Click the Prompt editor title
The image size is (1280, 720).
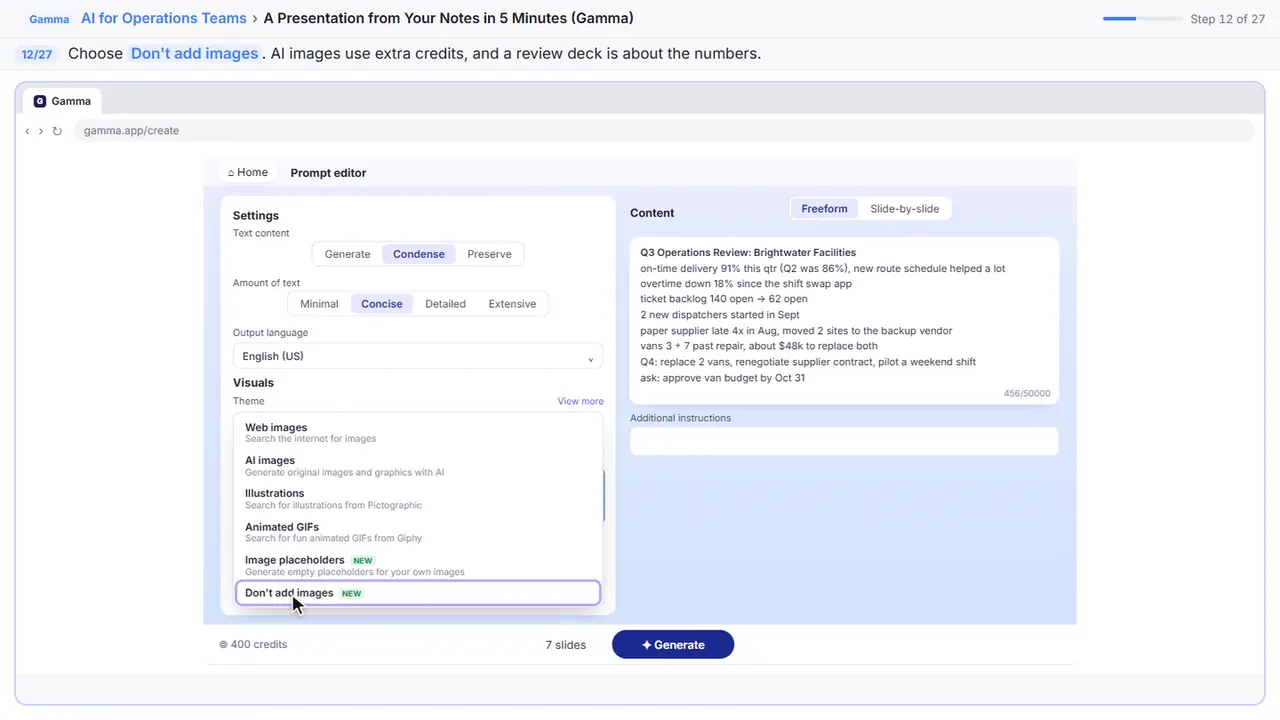[x=328, y=173]
